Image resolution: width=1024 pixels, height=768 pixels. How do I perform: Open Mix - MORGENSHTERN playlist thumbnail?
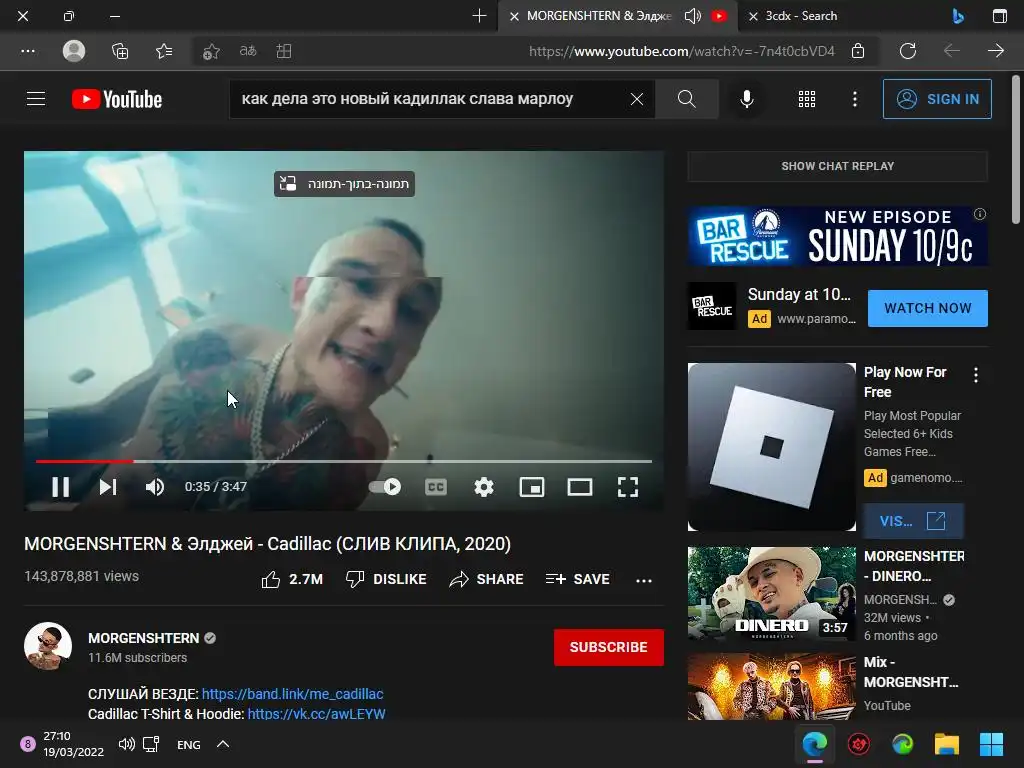(772, 686)
